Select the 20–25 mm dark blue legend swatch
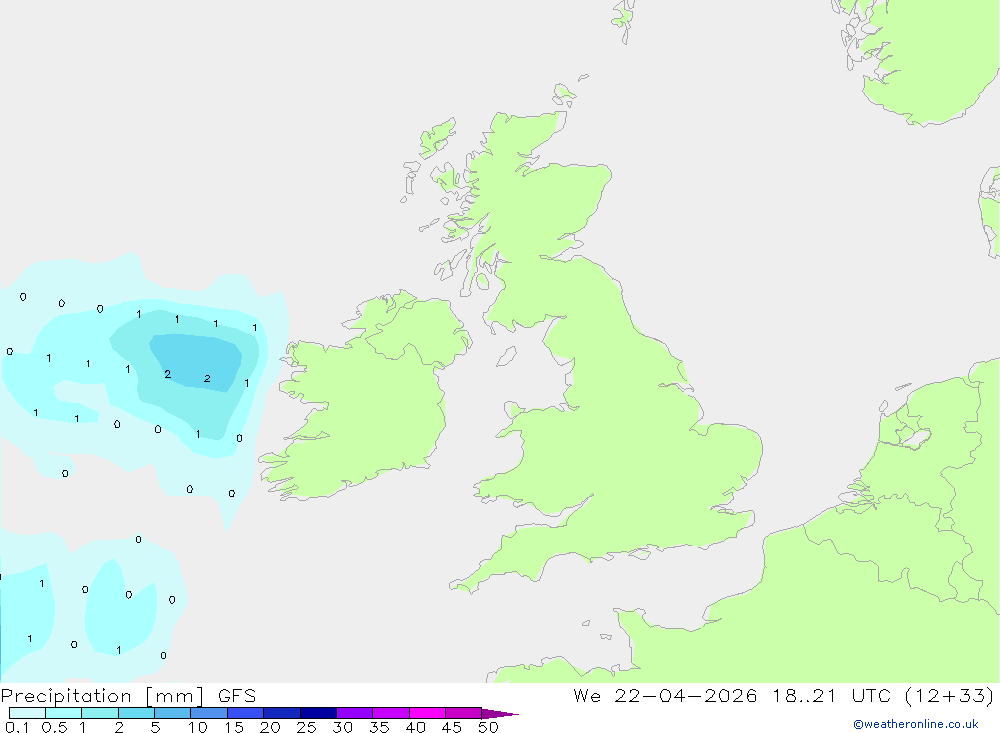1000x733 pixels. click(281, 713)
